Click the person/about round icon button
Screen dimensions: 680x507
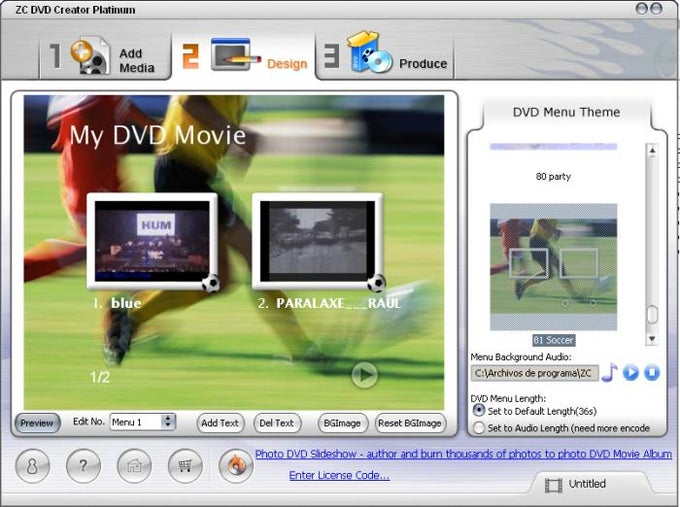pyautogui.click(x=33, y=466)
